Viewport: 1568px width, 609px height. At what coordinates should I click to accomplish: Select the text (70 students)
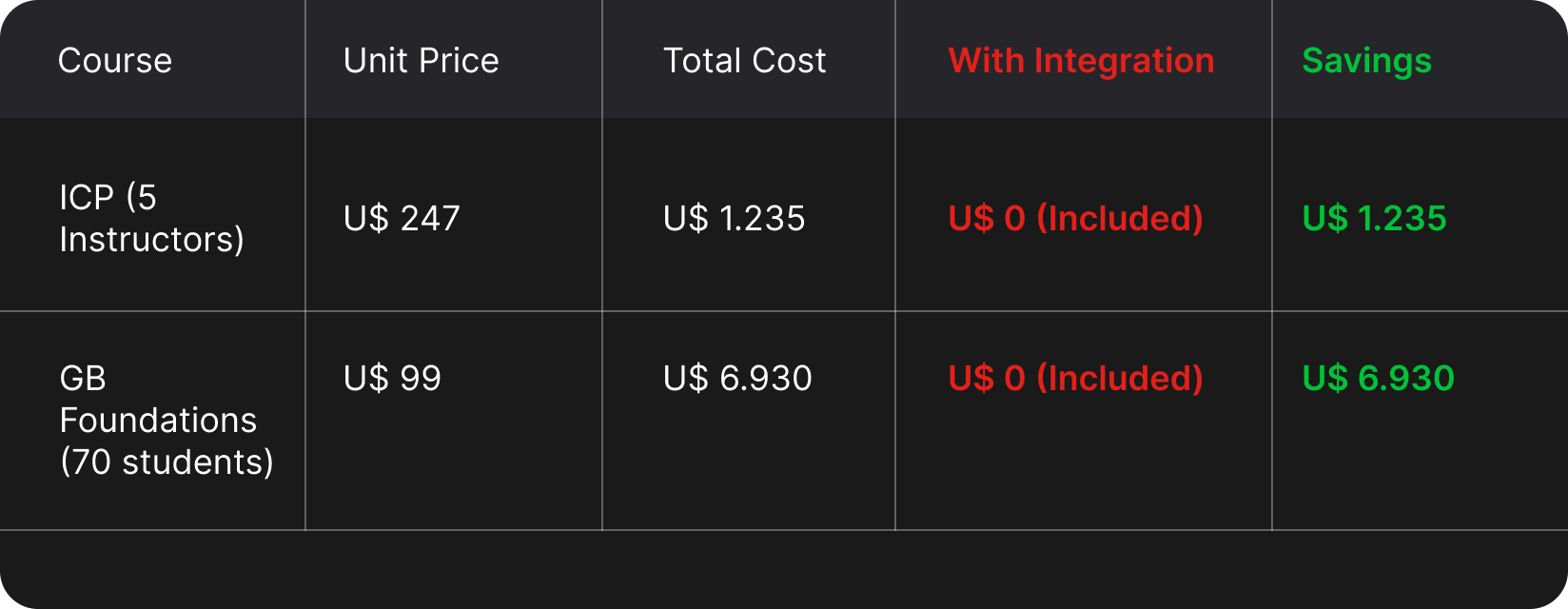click(x=167, y=462)
